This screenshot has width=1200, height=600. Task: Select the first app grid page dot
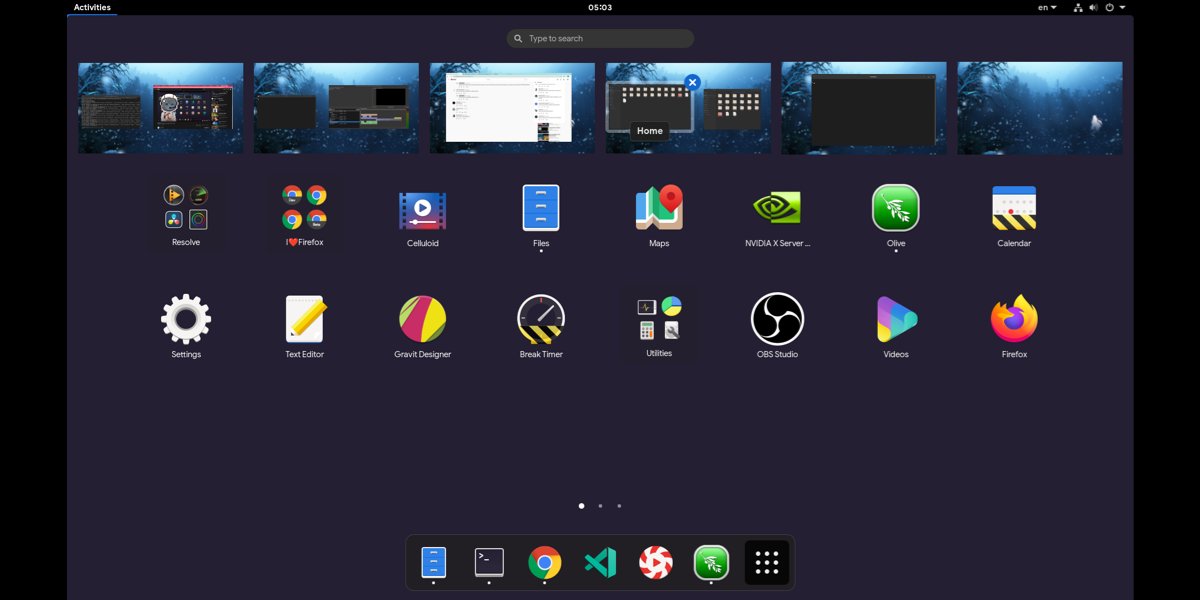(581, 506)
